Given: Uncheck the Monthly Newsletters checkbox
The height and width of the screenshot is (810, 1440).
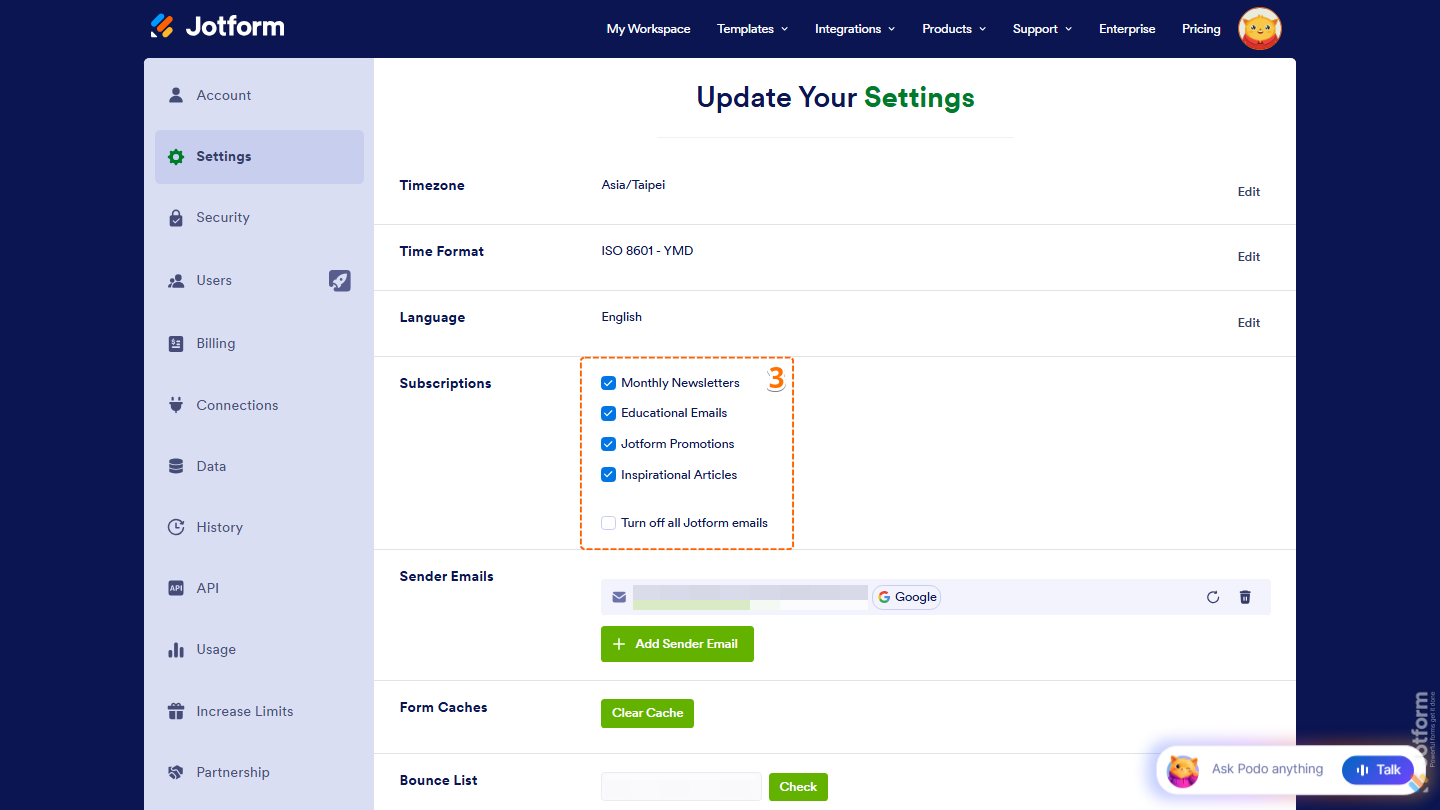Looking at the screenshot, I should tap(608, 383).
